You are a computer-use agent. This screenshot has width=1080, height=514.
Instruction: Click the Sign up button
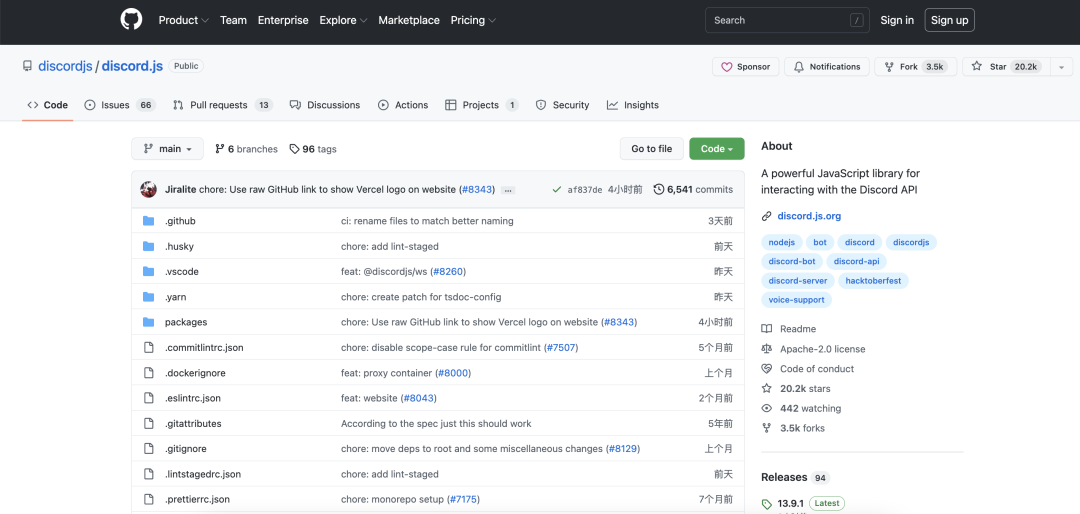click(950, 20)
